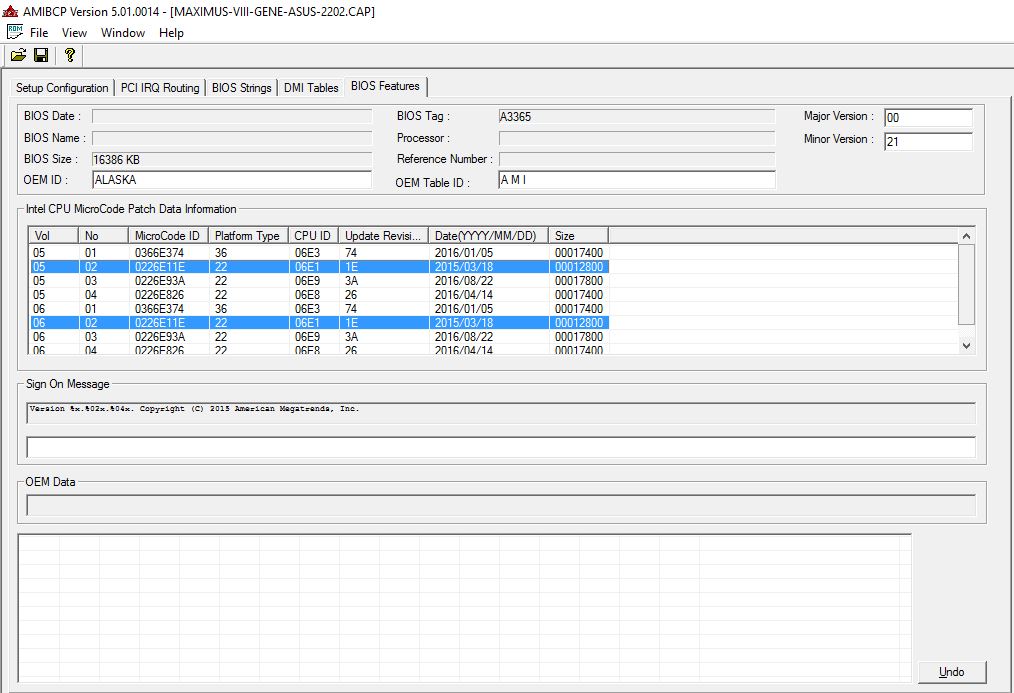Click the BIOS Size field 16386 KB
Image resolution: width=1014 pixels, height=693 pixels.
click(x=232, y=160)
